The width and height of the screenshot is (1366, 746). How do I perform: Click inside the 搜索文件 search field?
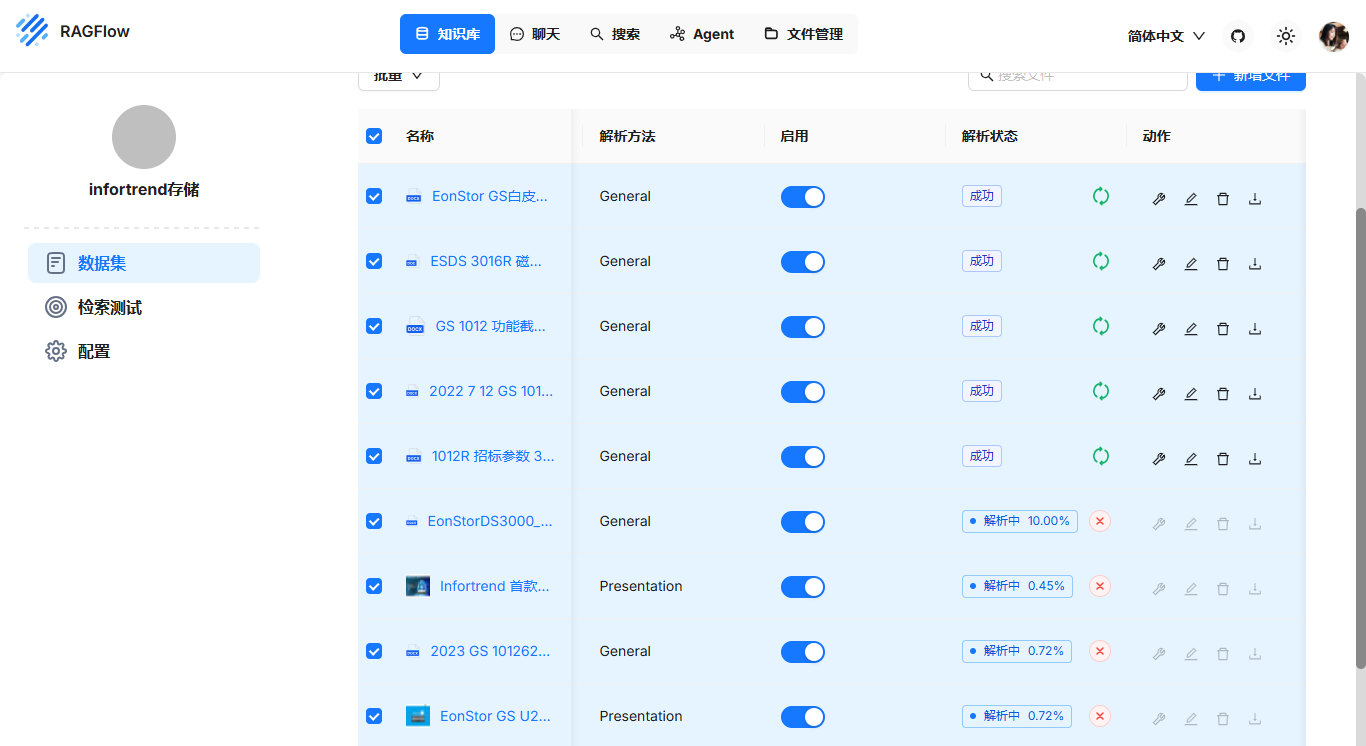point(1077,75)
